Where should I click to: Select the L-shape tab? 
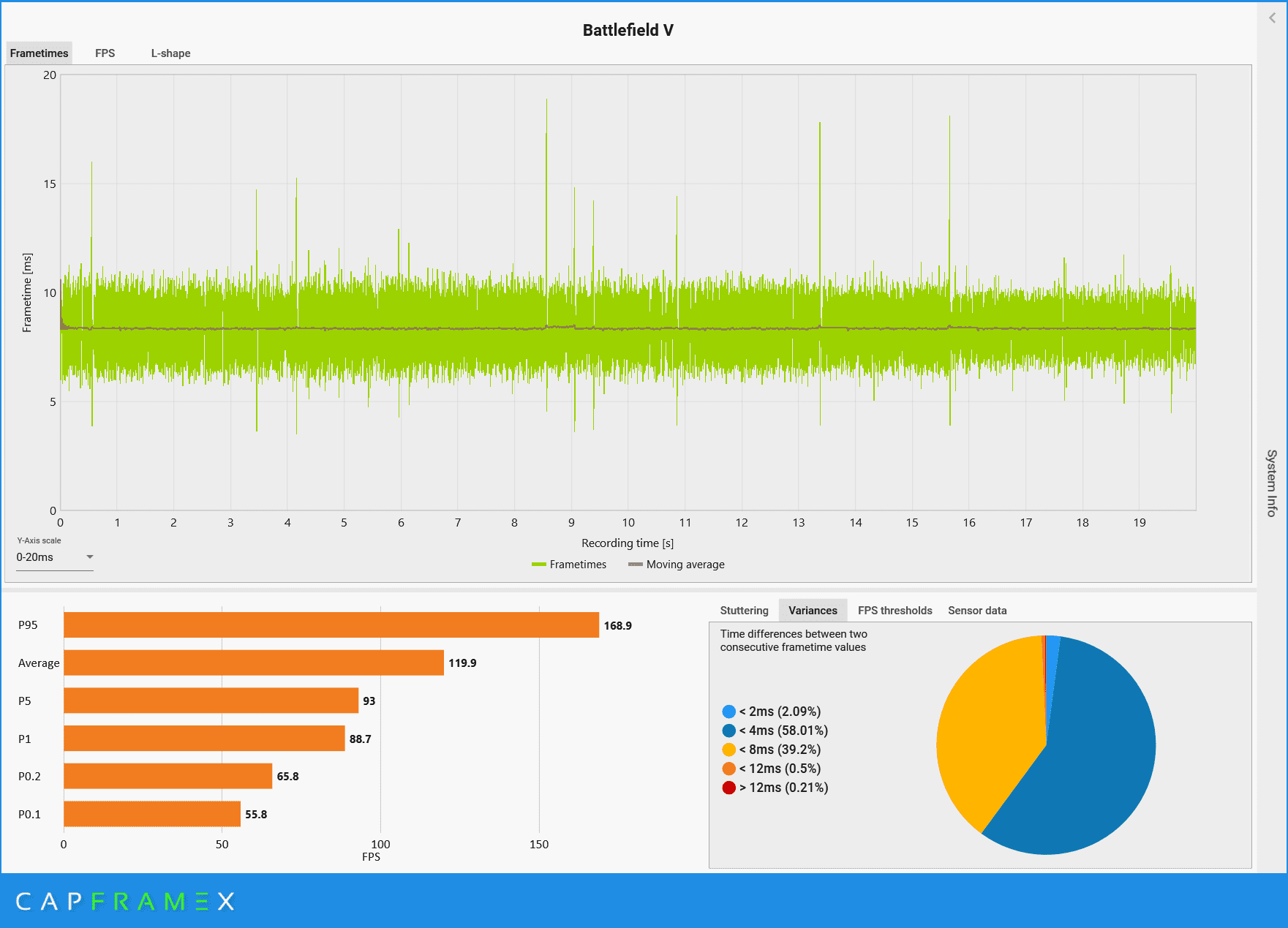coord(170,53)
